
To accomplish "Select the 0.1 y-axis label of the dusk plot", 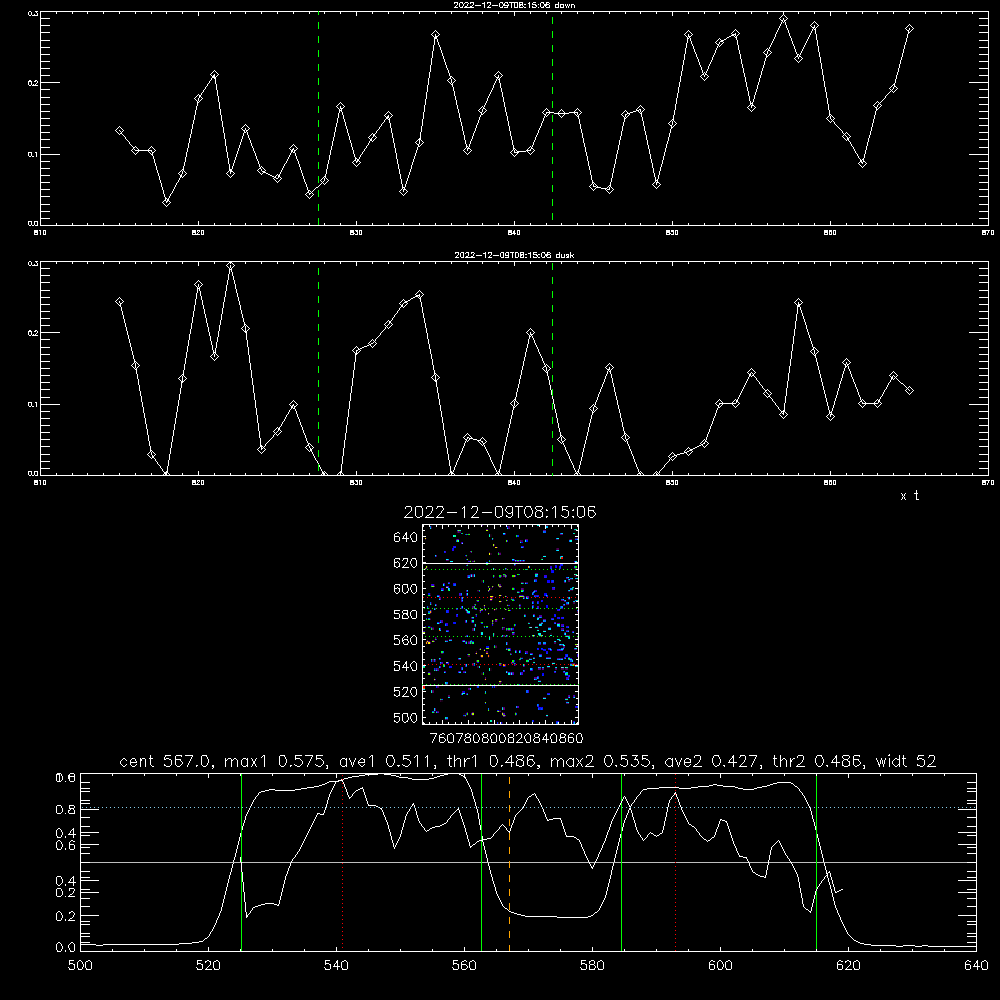I will tap(33, 404).
